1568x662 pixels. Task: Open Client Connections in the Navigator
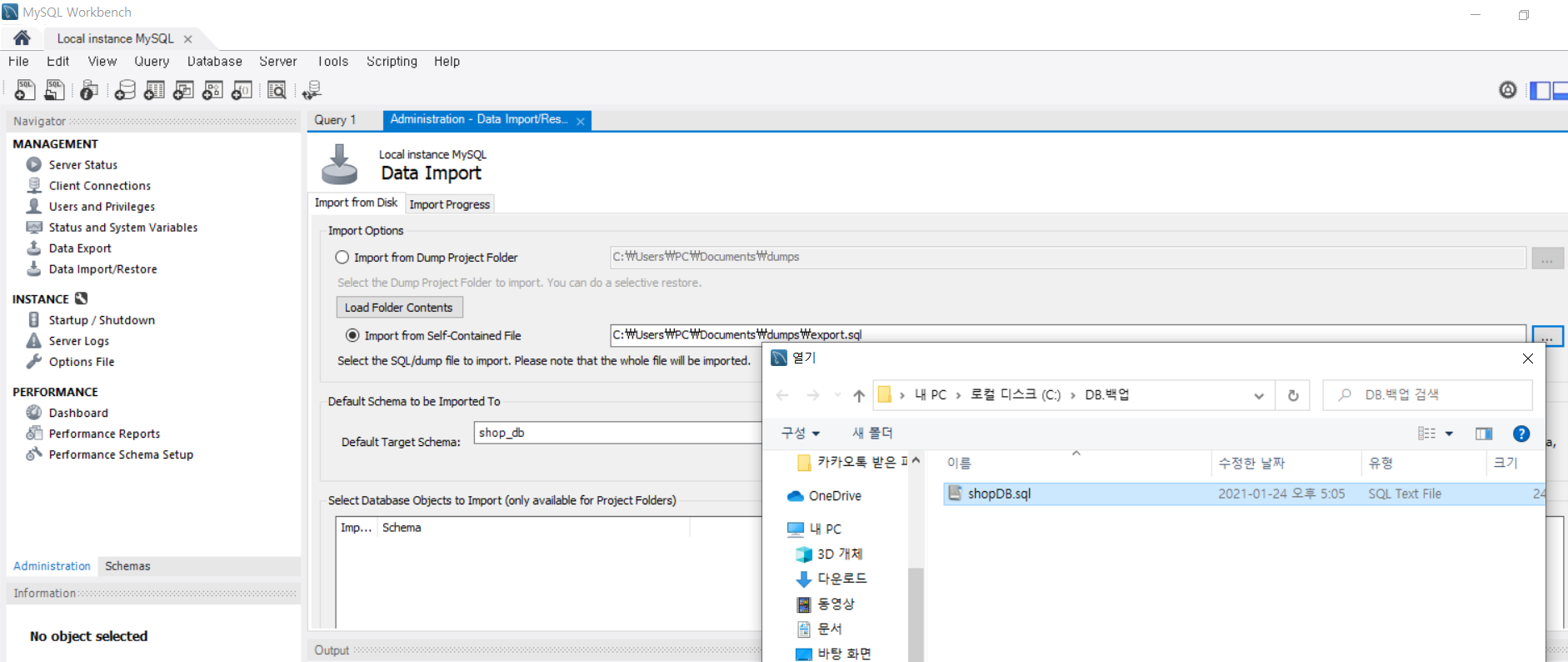pyautogui.click(x=100, y=186)
